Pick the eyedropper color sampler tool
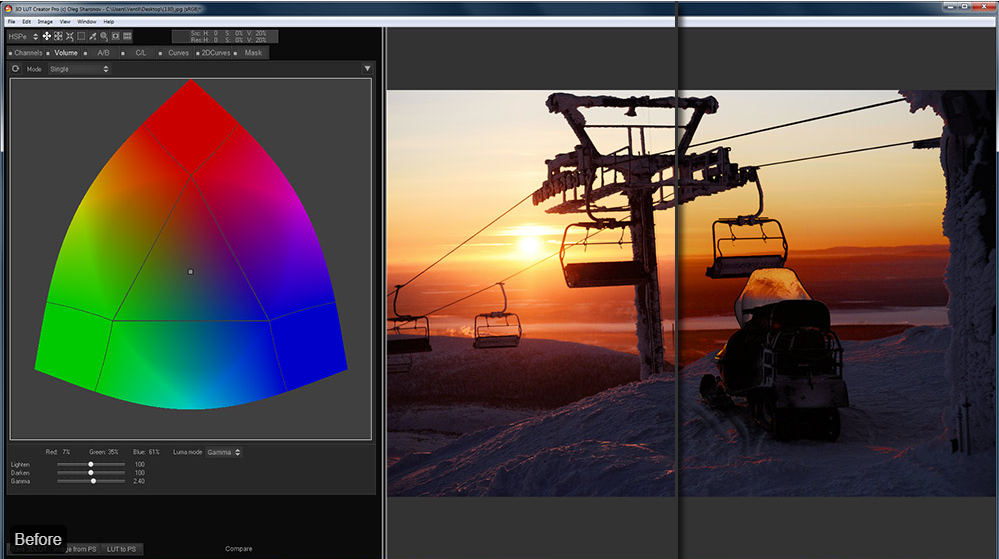999x559 pixels. (x=92, y=36)
